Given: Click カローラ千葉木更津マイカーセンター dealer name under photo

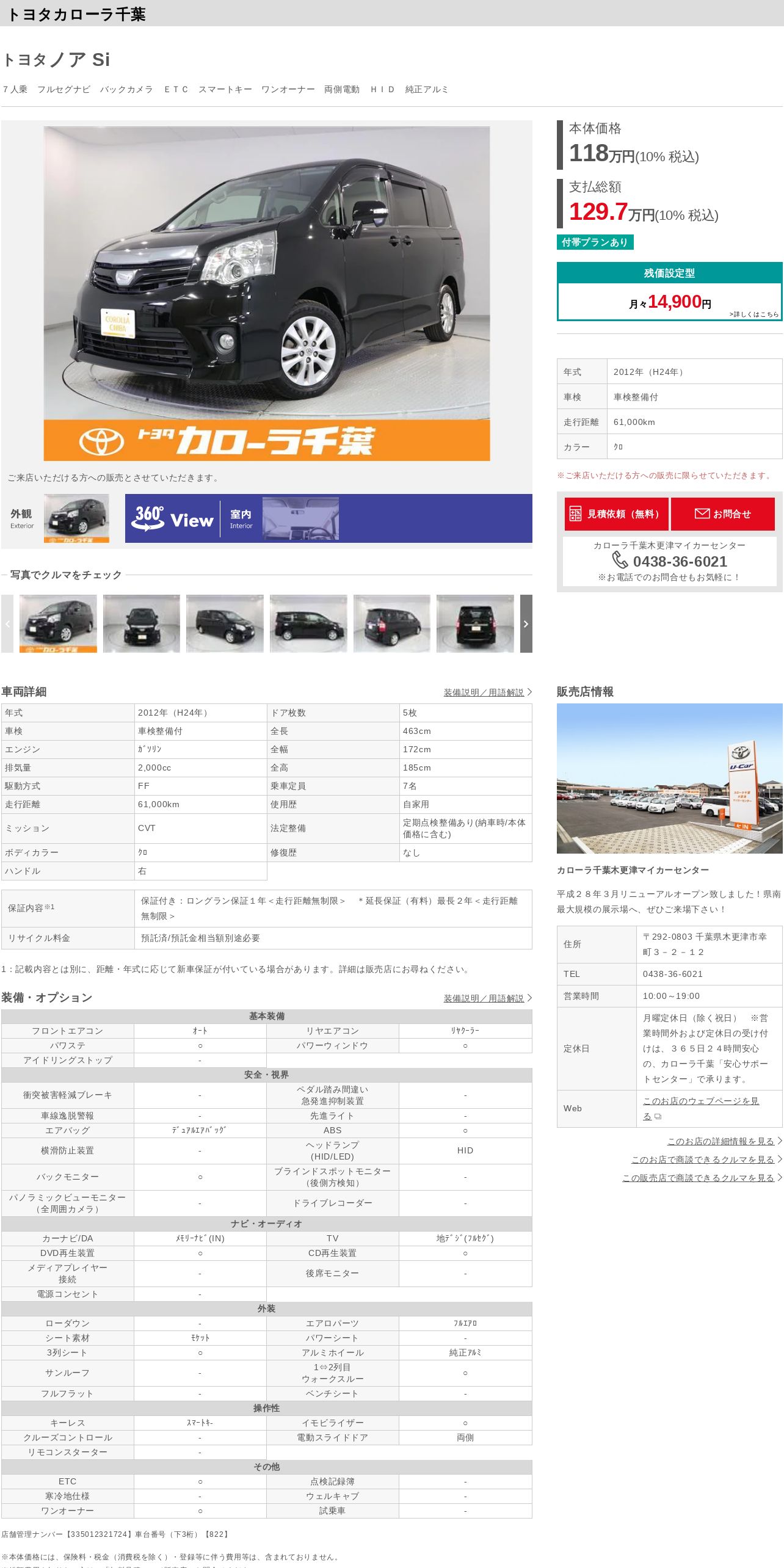Looking at the screenshot, I should pos(633,870).
